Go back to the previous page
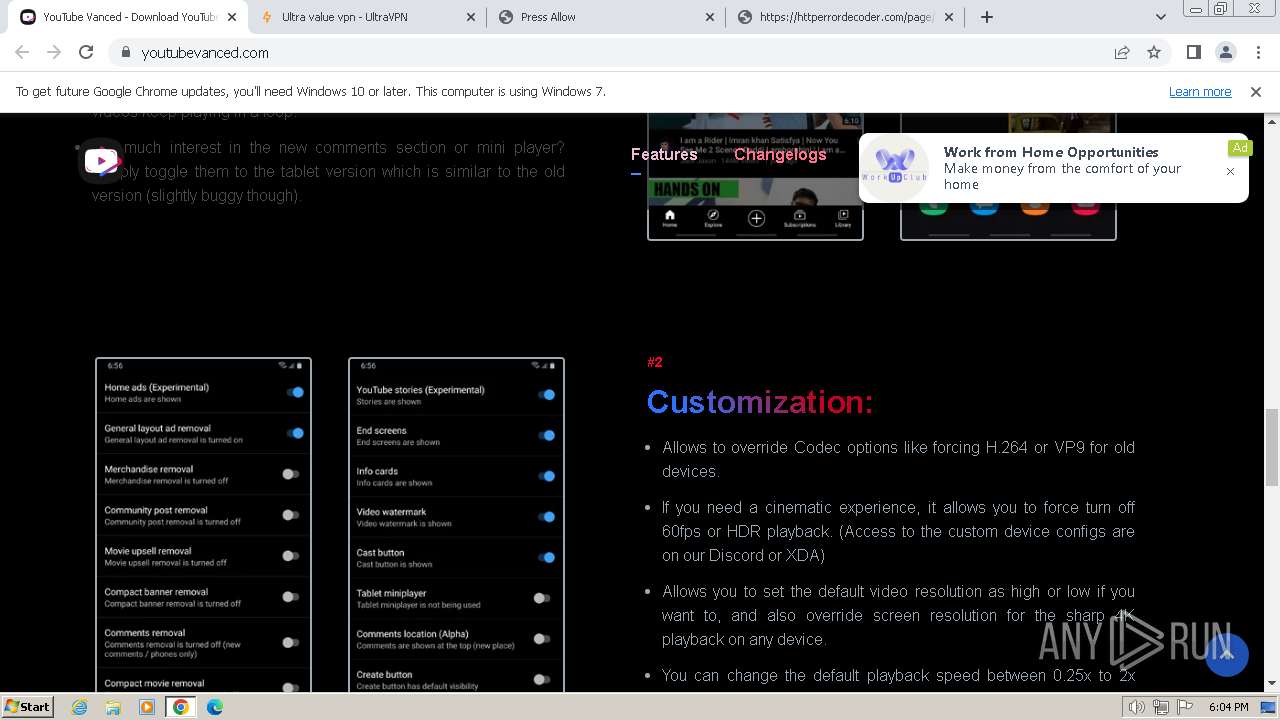The image size is (1280, 720). point(22,52)
